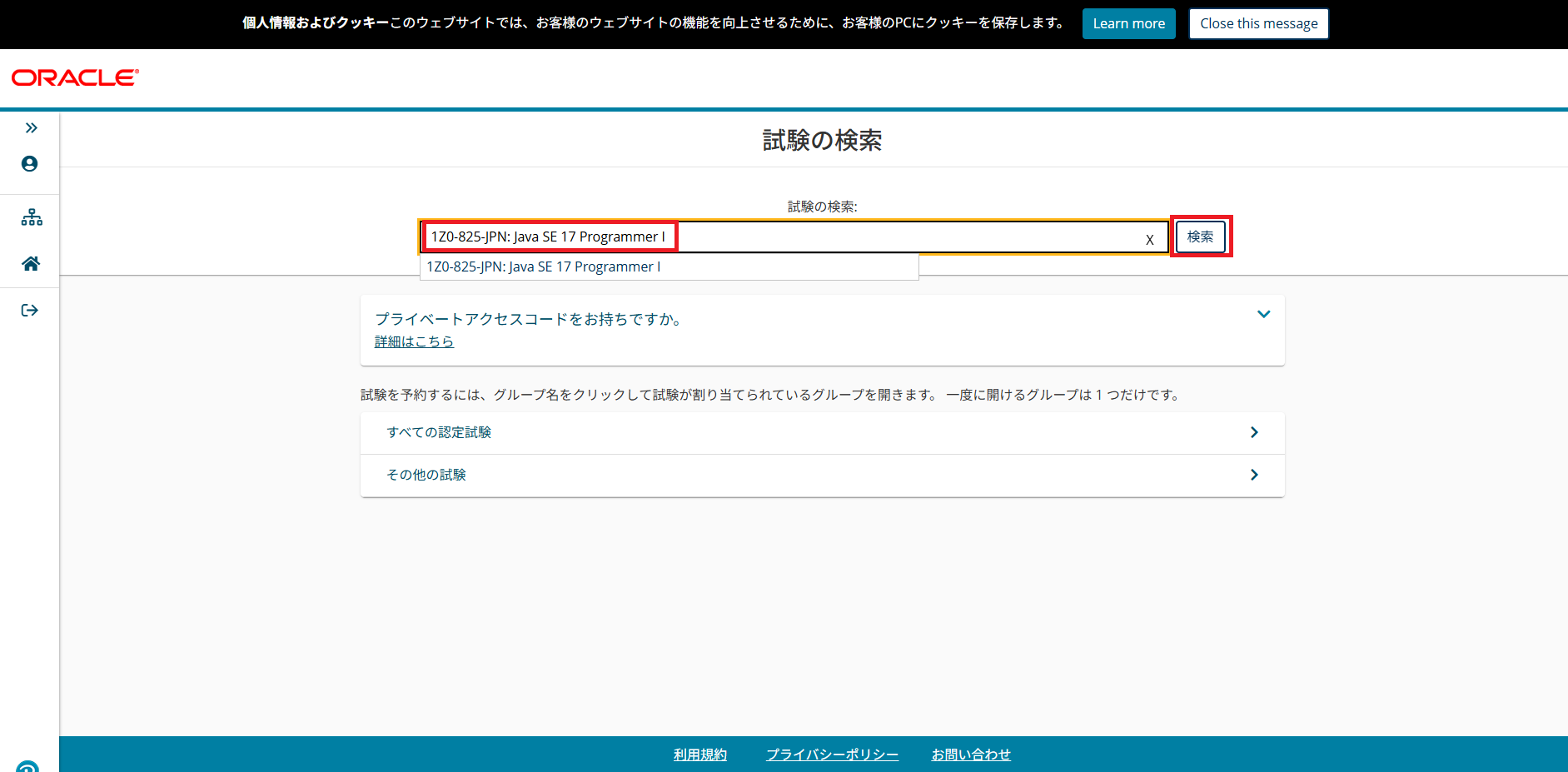This screenshot has height=772, width=1568.
Task: Expand the その他の試験 group
Action: pyautogui.click(x=822, y=475)
